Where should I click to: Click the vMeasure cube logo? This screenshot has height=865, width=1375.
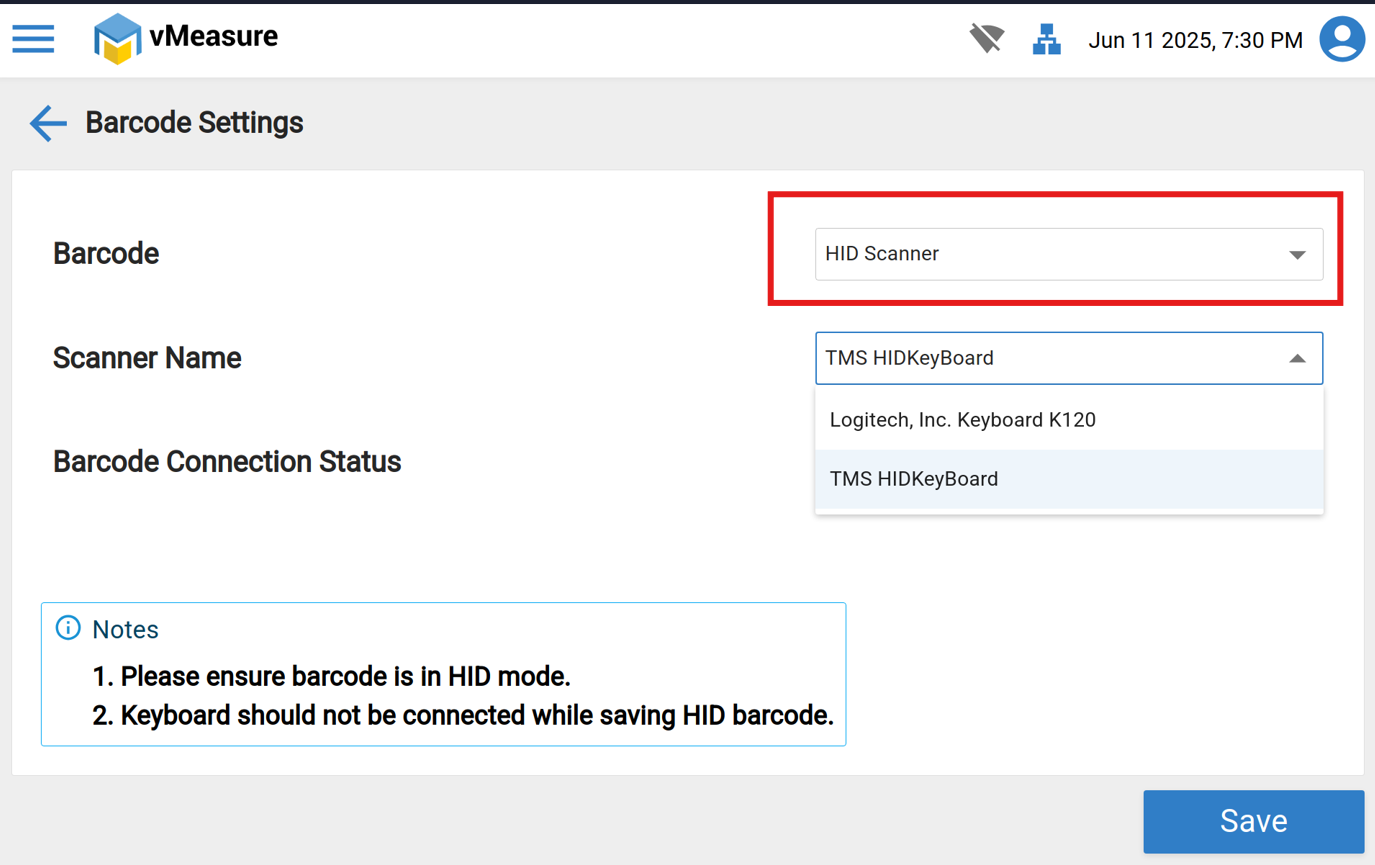click(x=117, y=39)
